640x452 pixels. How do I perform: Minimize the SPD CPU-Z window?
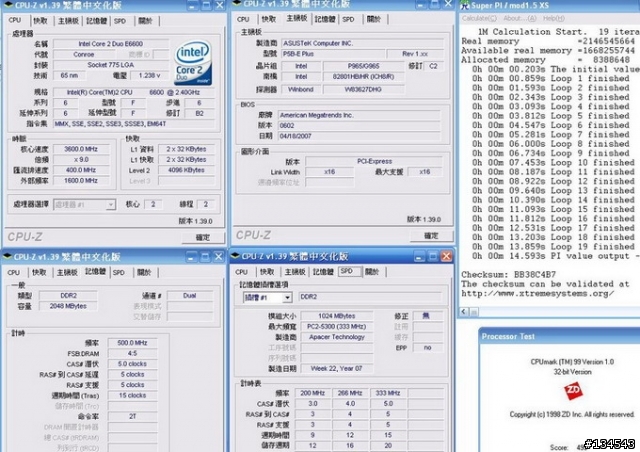[x=419, y=256]
